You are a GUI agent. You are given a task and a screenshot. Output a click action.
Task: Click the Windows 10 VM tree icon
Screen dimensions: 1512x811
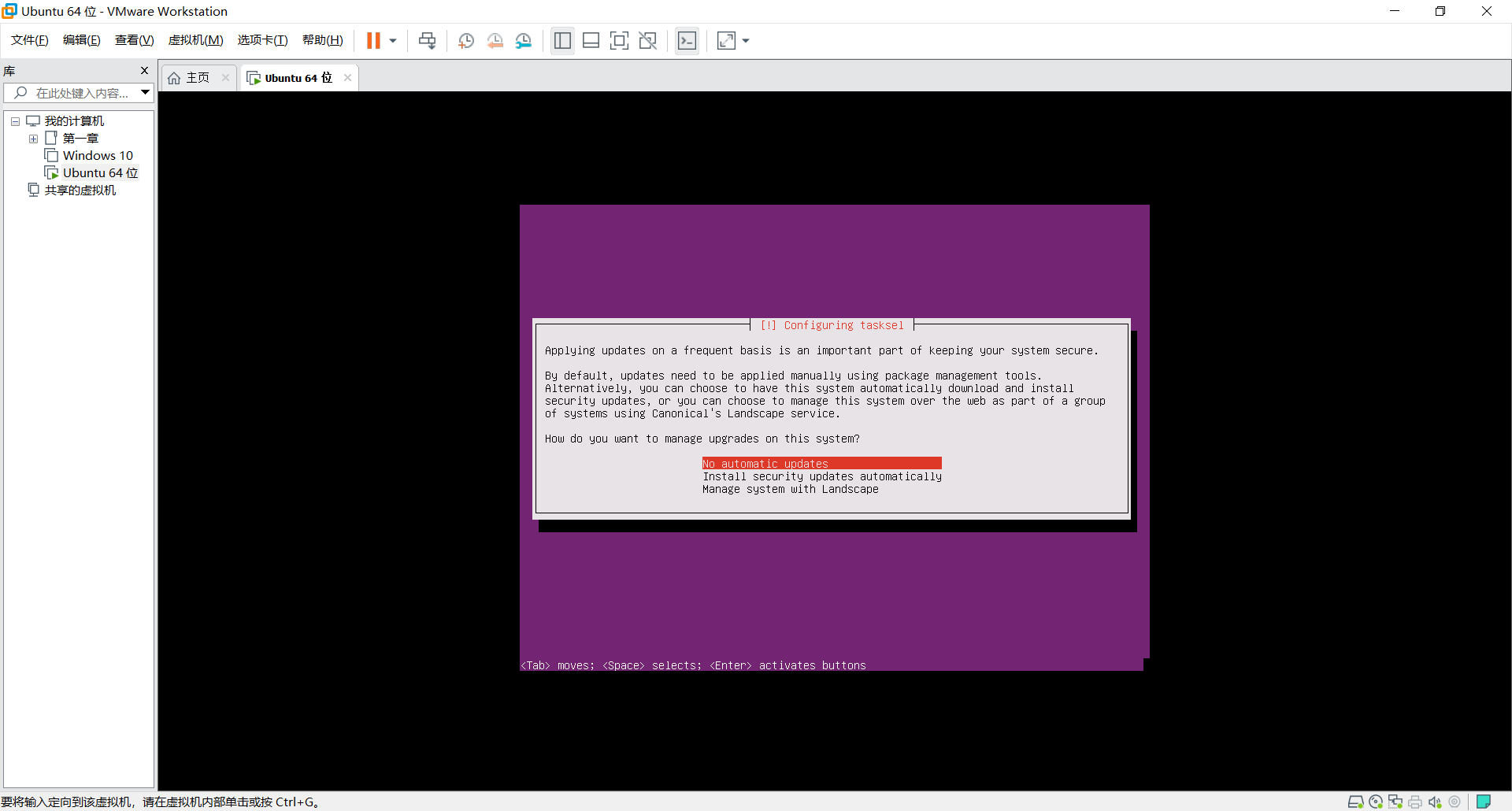click(52, 156)
